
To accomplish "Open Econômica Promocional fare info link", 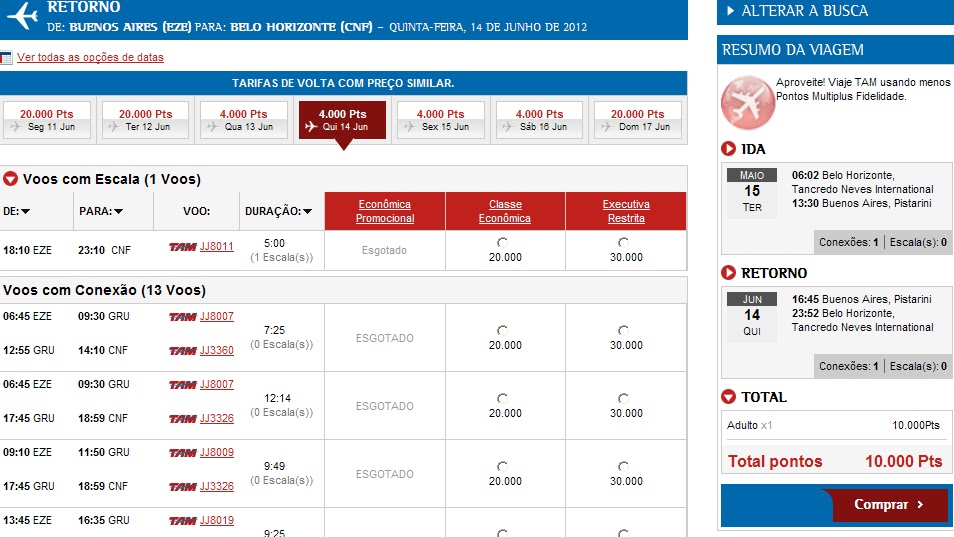I will pos(385,211).
